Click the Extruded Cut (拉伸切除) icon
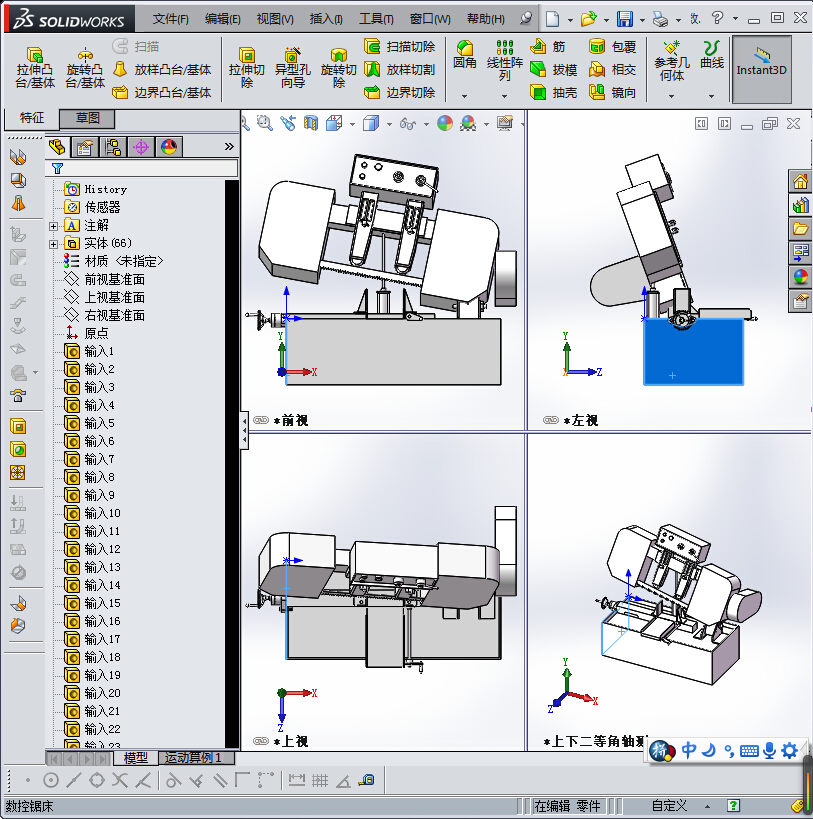The image size is (813, 819). [x=246, y=67]
